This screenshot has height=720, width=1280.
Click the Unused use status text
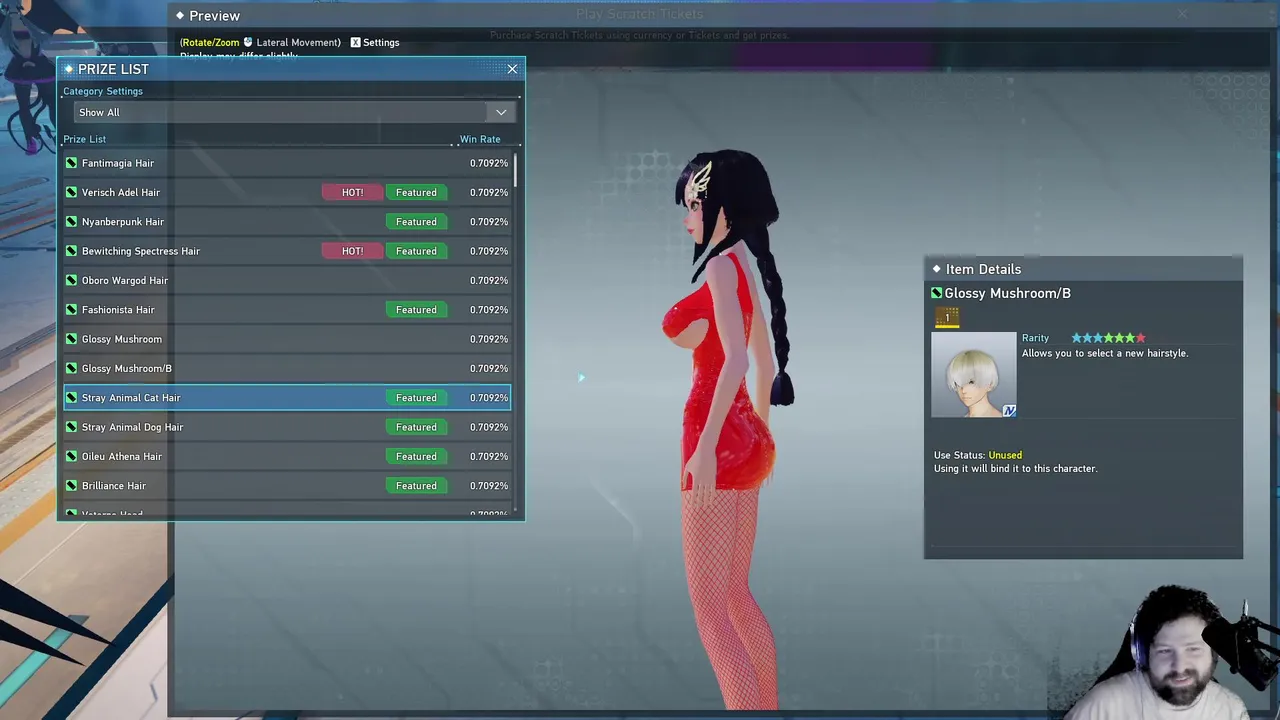(1005, 455)
